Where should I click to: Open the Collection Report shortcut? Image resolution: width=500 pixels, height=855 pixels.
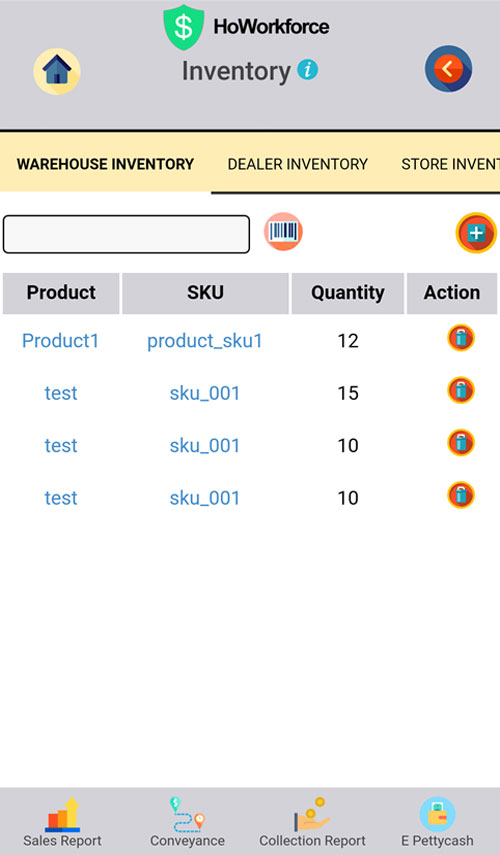[x=312, y=822]
